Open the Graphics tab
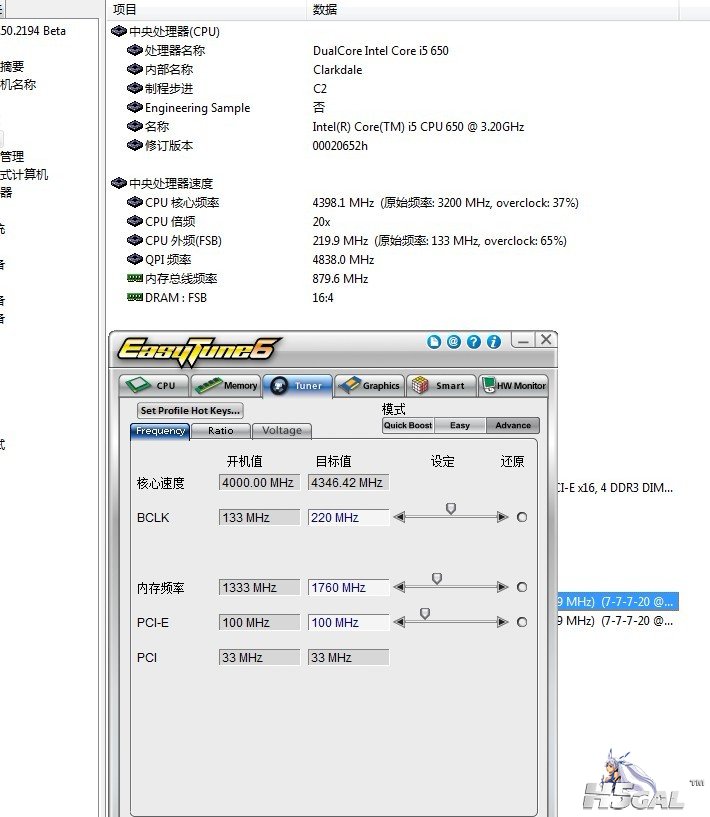 coord(369,385)
